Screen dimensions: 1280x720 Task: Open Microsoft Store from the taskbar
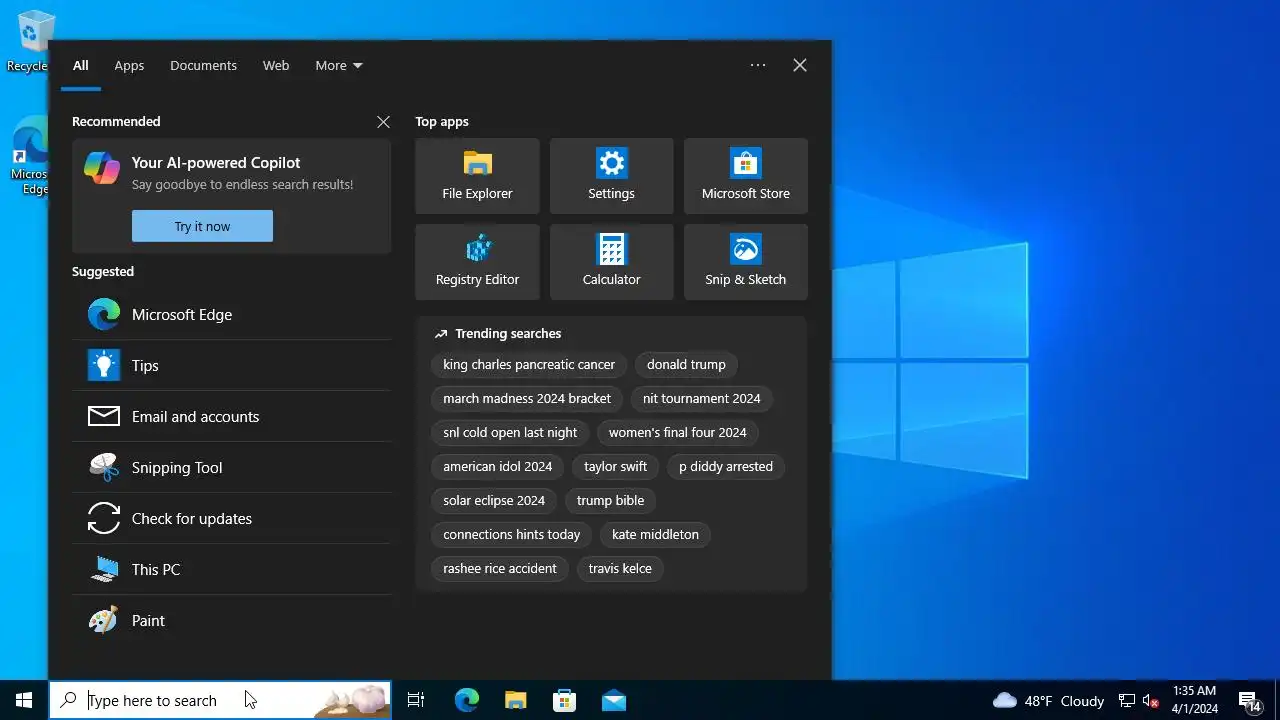(x=564, y=700)
